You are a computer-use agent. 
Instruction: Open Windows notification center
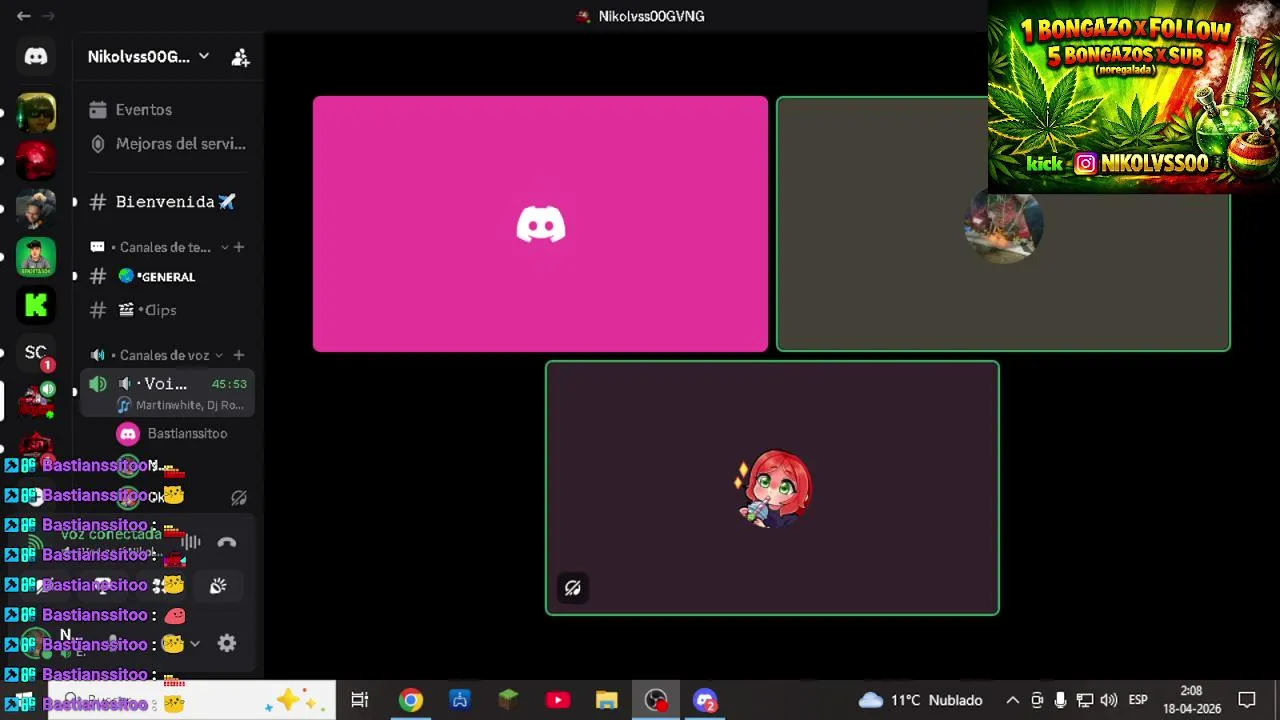click(x=1247, y=700)
